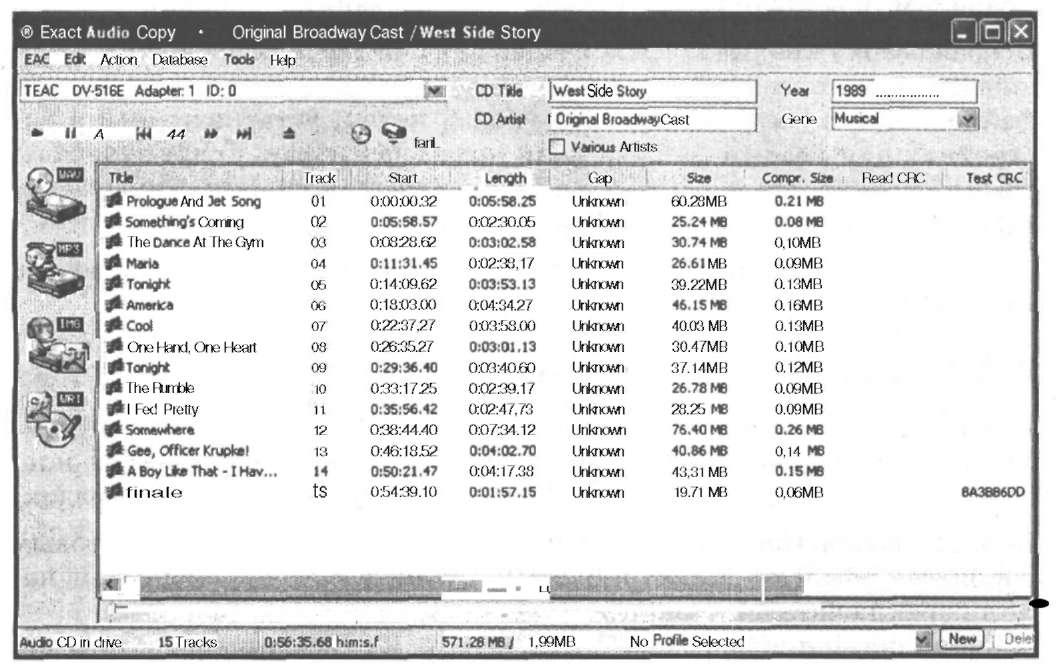Sort by the Track column header
The height and width of the screenshot is (669, 1056).
tap(319, 178)
